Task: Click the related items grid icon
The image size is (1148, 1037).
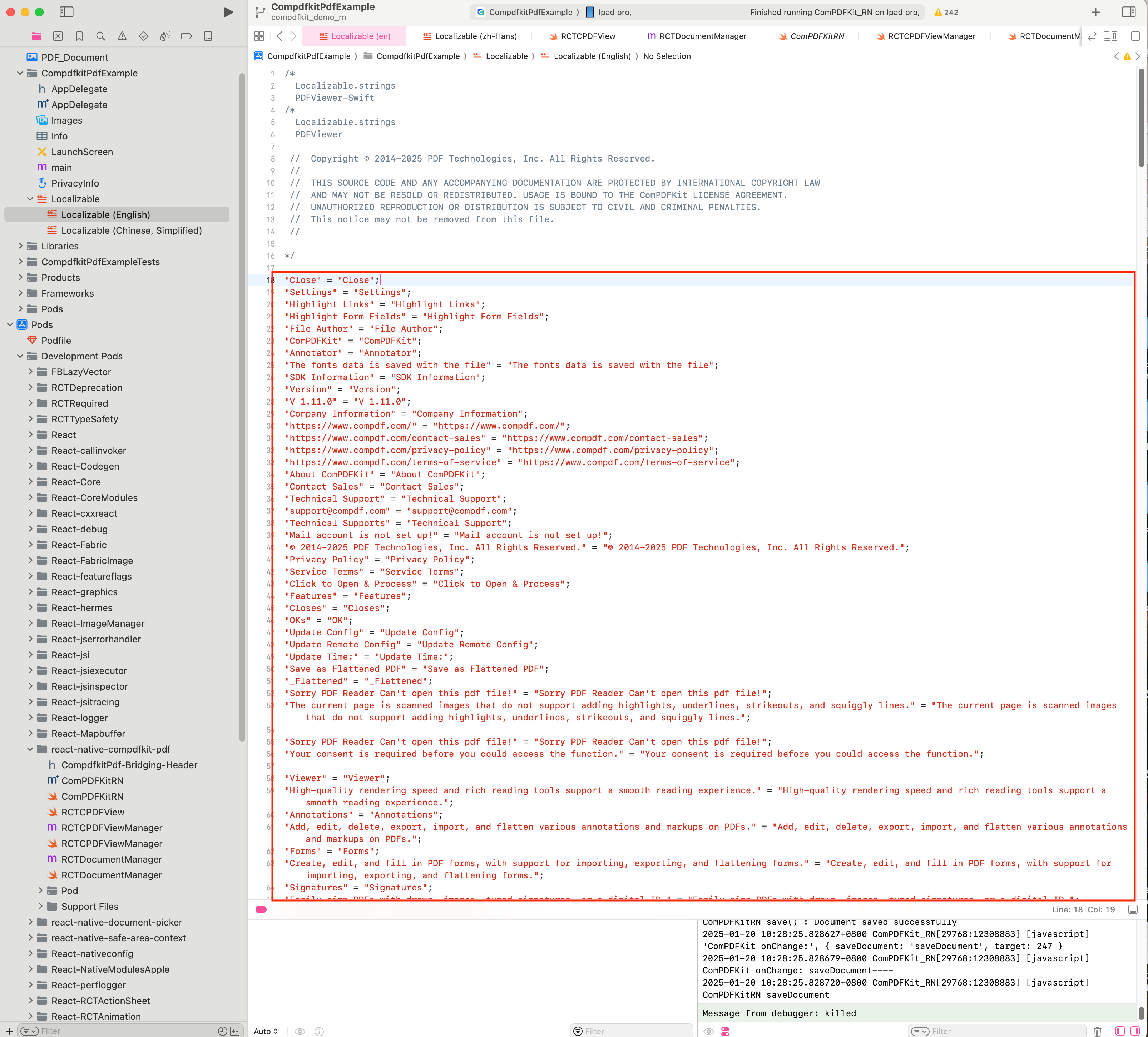Action: [x=259, y=36]
